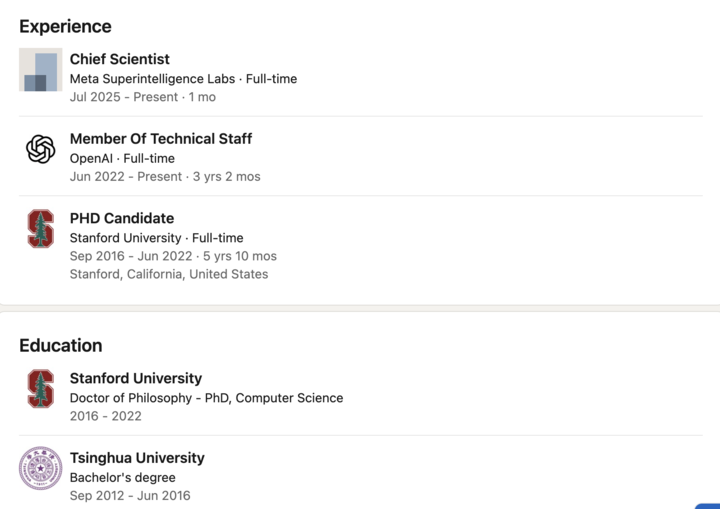The height and width of the screenshot is (509, 720).
Task: Open Stanford University under Education
Action: (135, 378)
